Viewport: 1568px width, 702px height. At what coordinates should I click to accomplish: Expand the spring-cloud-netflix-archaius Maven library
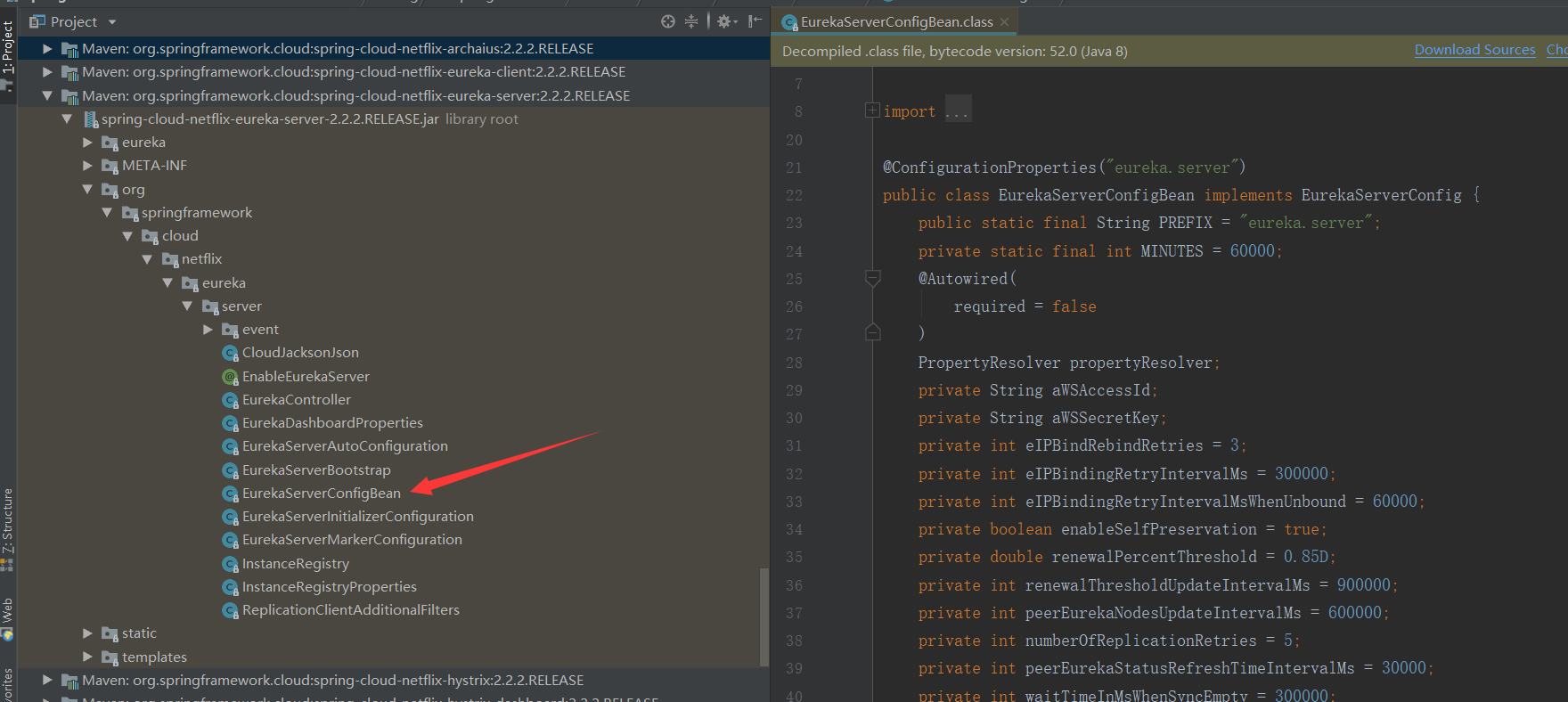point(47,48)
